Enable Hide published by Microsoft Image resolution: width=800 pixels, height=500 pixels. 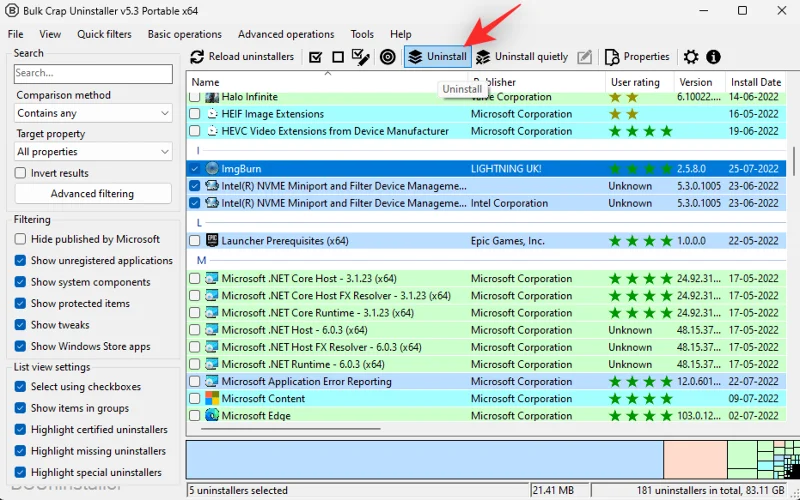click(20, 239)
